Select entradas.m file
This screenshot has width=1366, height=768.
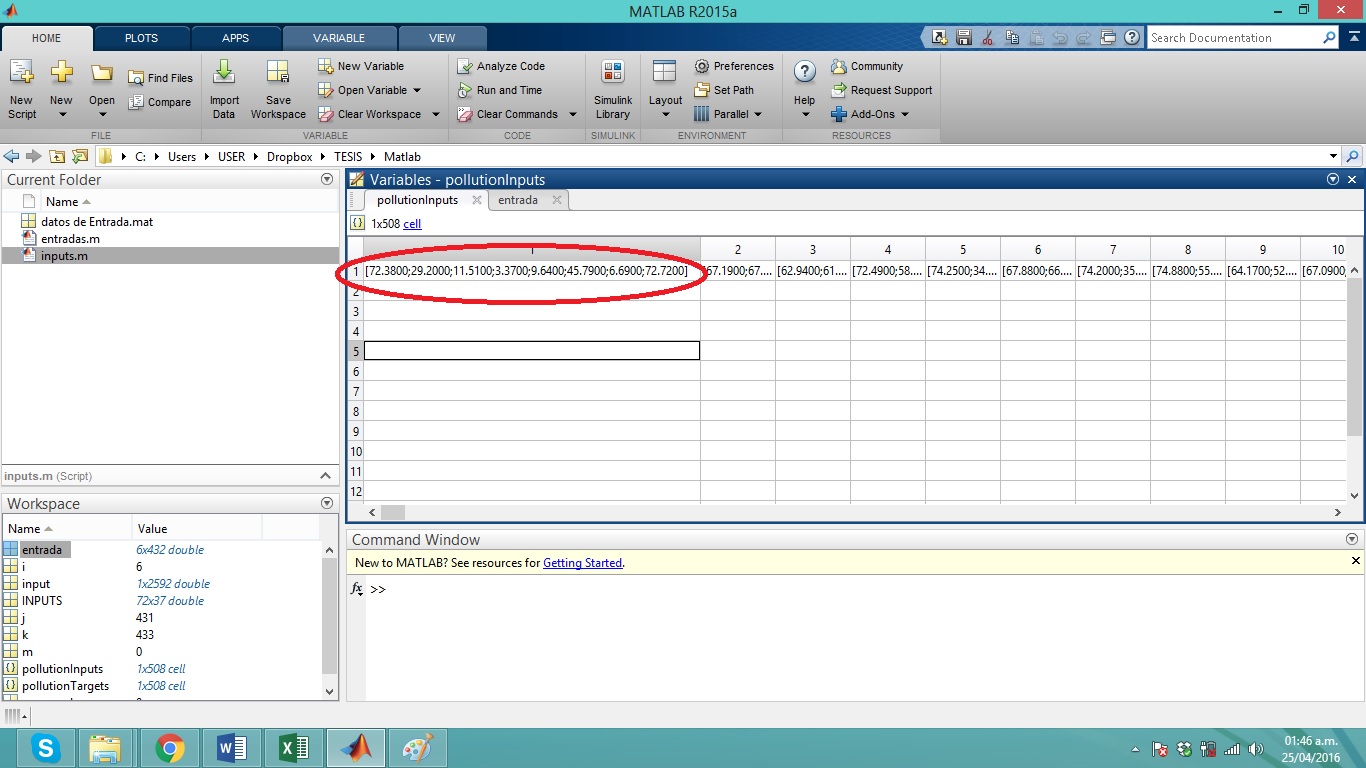coord(70,239)
